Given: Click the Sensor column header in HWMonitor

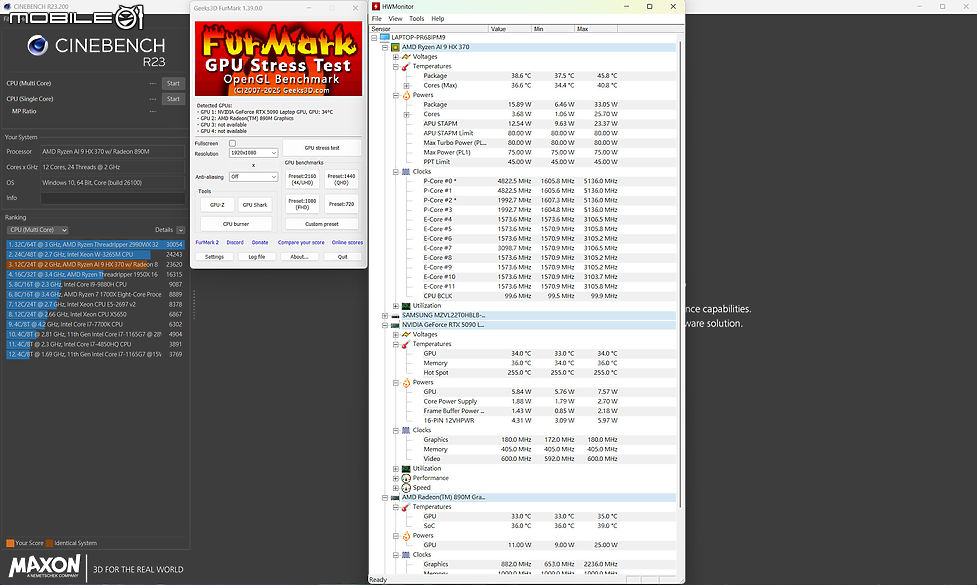Looking at the screenshot, I should click(x=429, y=29).
